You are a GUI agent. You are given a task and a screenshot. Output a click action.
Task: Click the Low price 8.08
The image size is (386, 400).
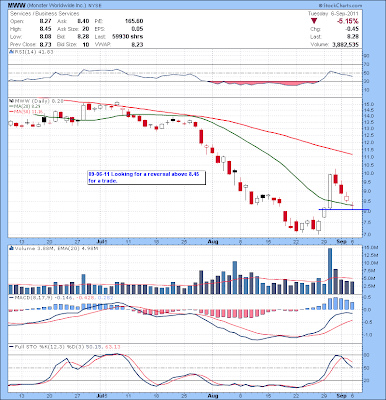(46, 37)
